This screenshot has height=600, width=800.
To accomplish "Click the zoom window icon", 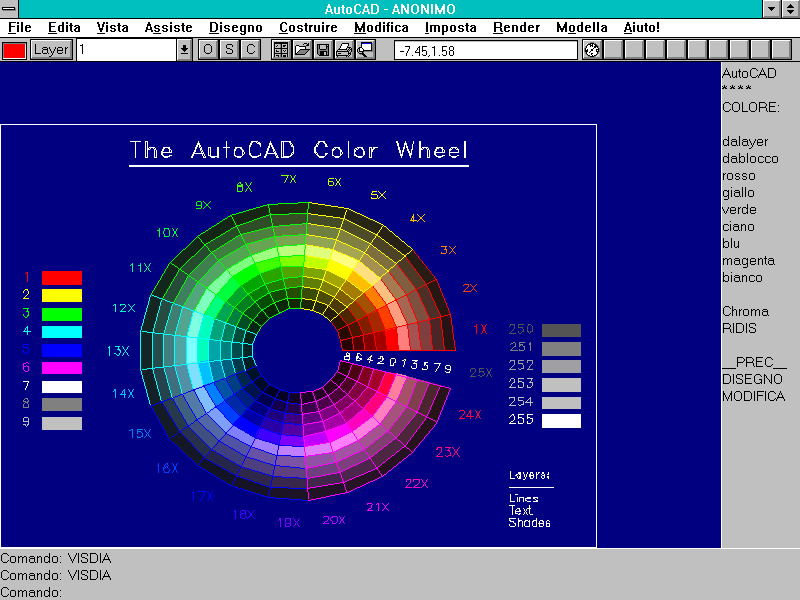I will [x=365, y=50].
